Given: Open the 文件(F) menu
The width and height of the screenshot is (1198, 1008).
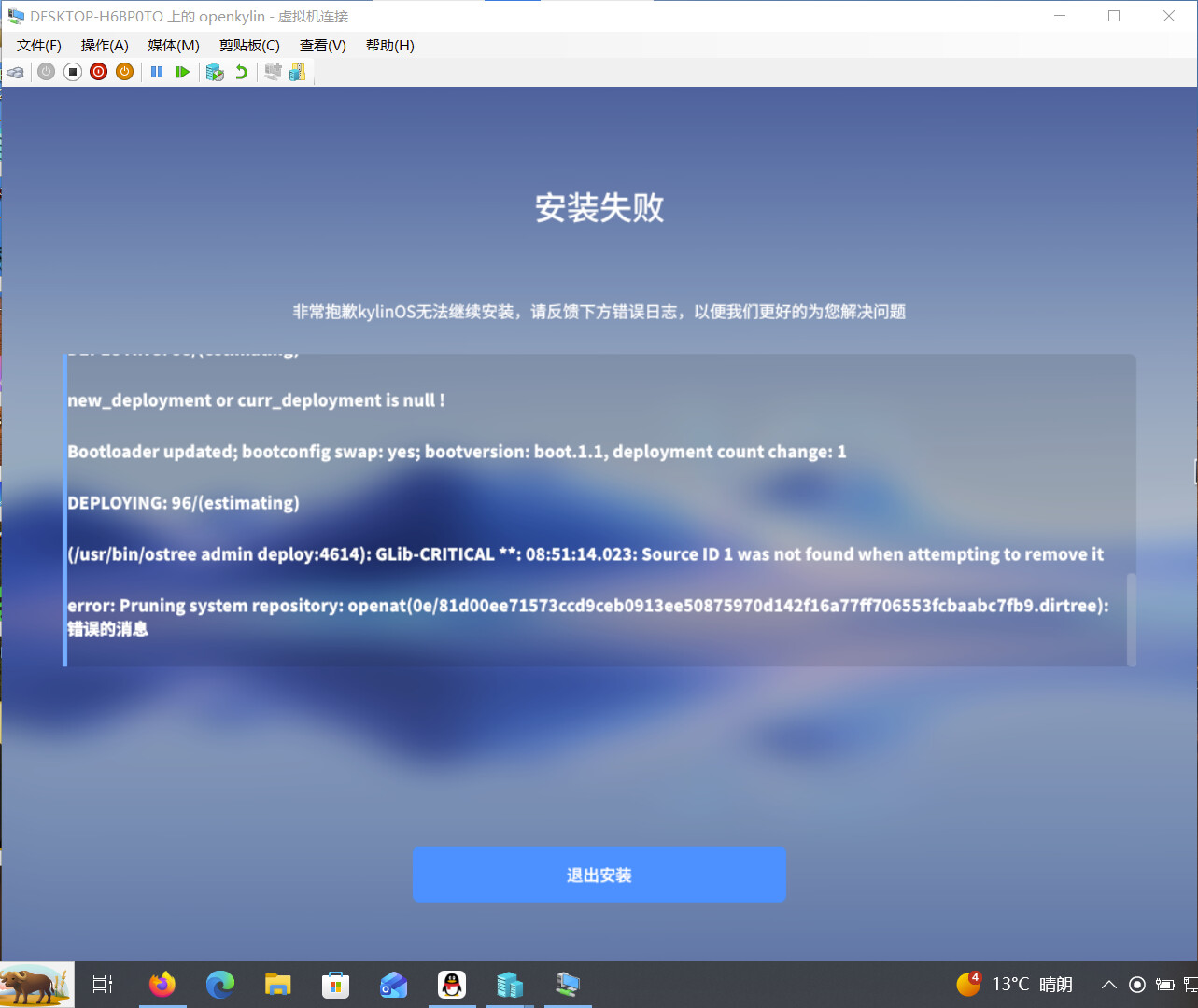Looking at the screenshot, I should pos(38,46).
